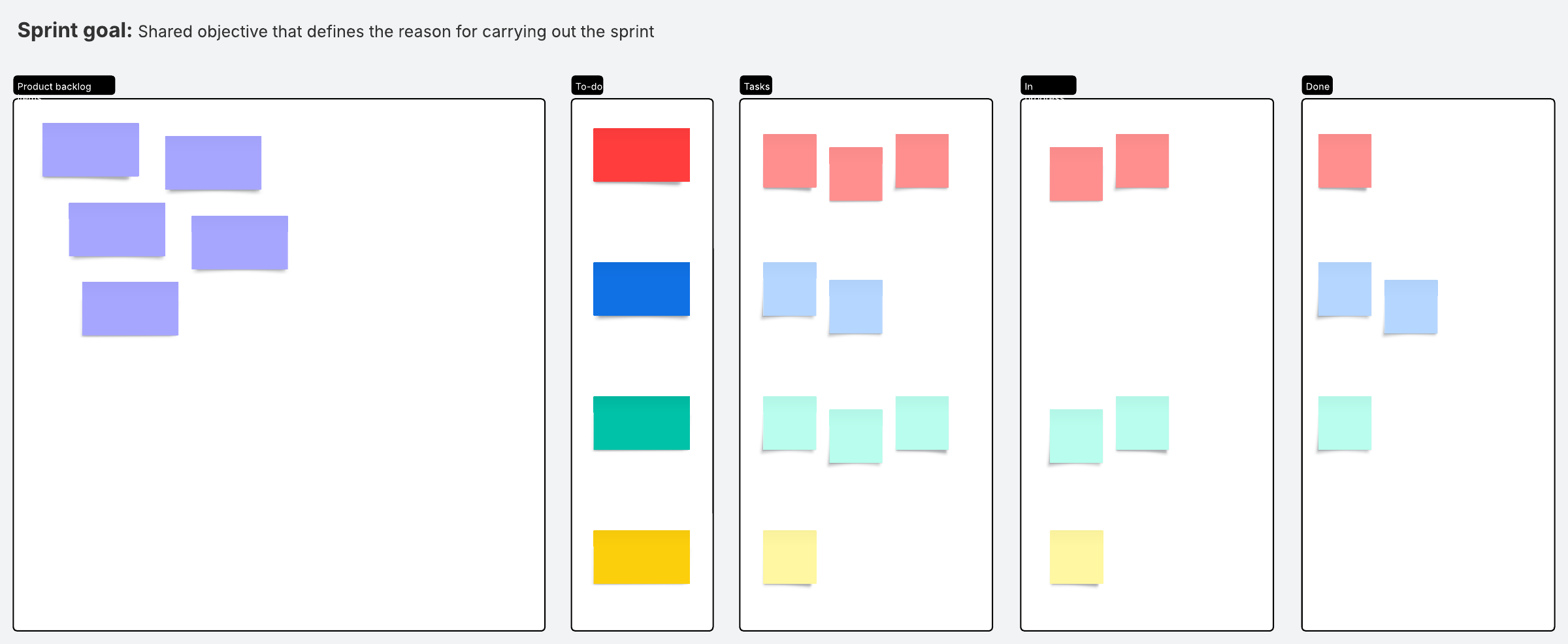Click the dark blue note in To-do
Screen dimensions: 1568x644
[641, 289]
